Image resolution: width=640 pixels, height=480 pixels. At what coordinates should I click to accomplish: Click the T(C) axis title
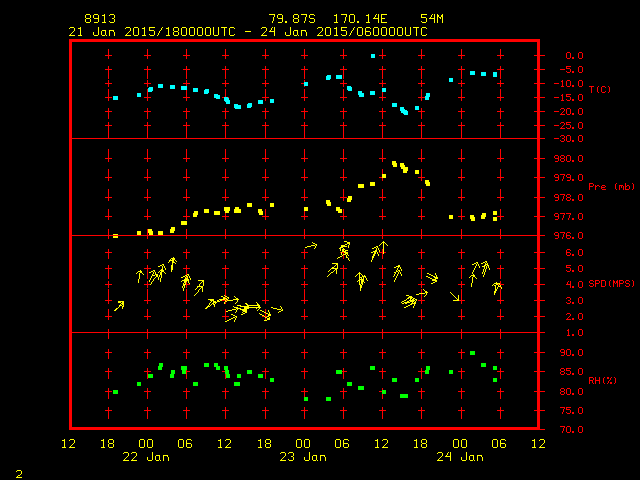coord(600,89)
